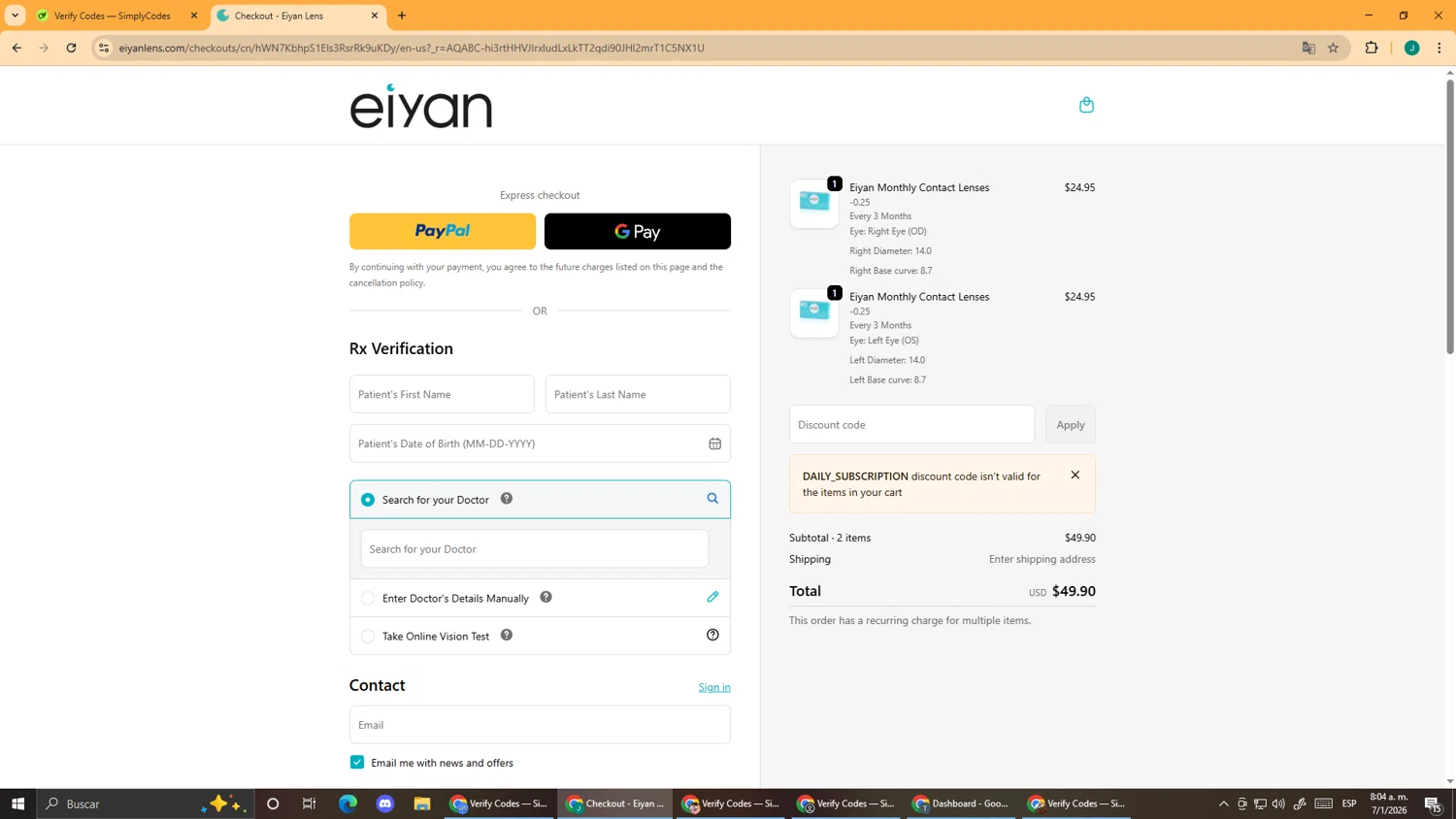Click the Patient's Date of Birth field
Viewport: 1456px width, 819px height.
(540, 443)
